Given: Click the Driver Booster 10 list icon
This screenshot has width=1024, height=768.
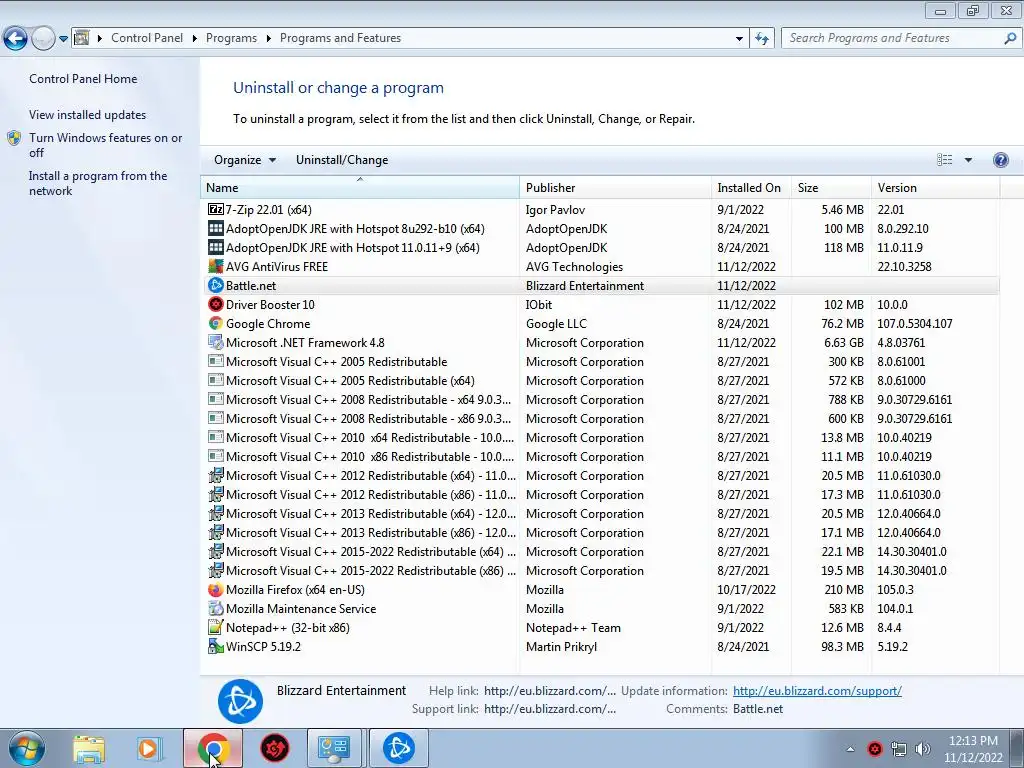Looking at the screenshot, I should (216, 304).
